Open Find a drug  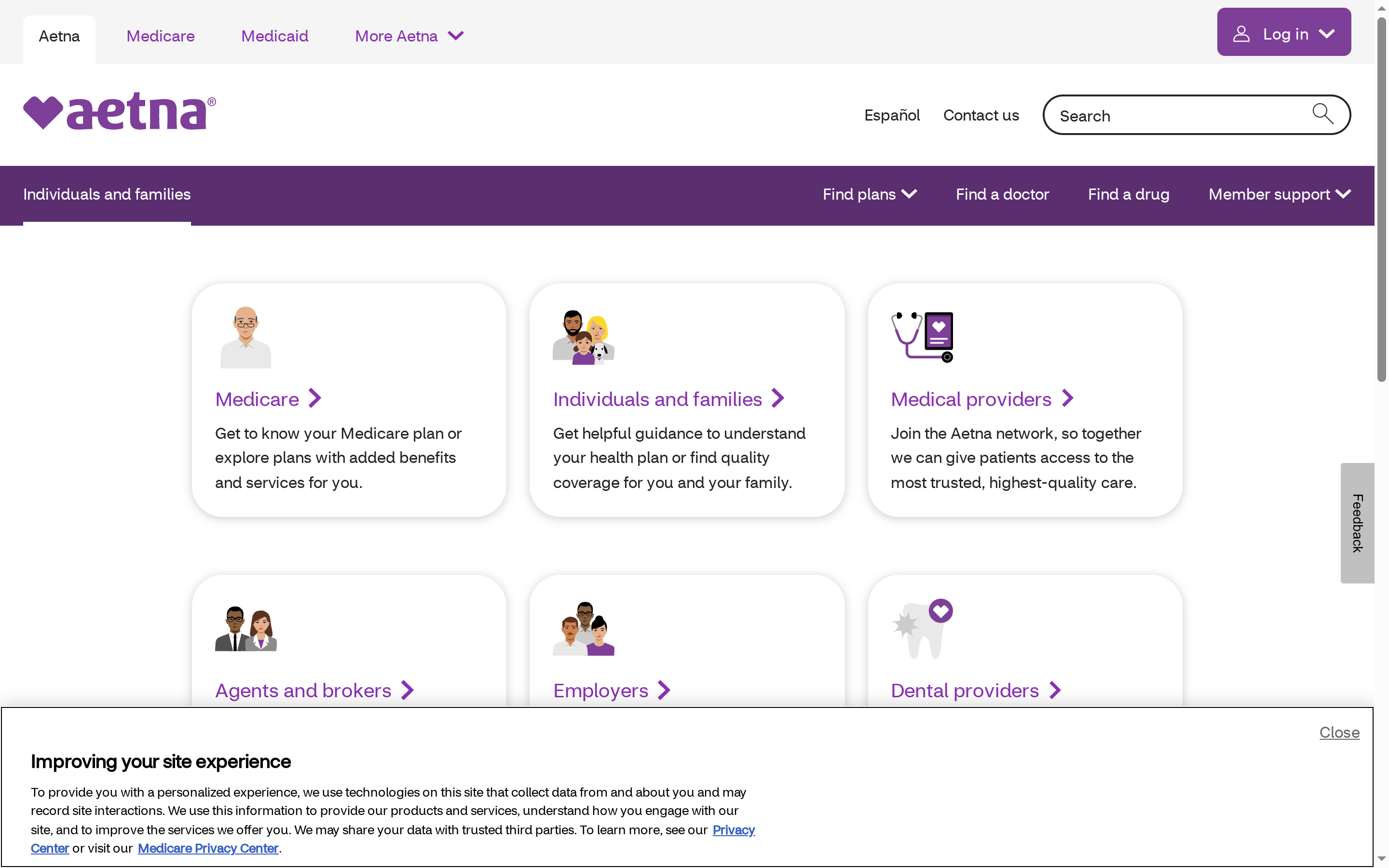(1129, 194)
